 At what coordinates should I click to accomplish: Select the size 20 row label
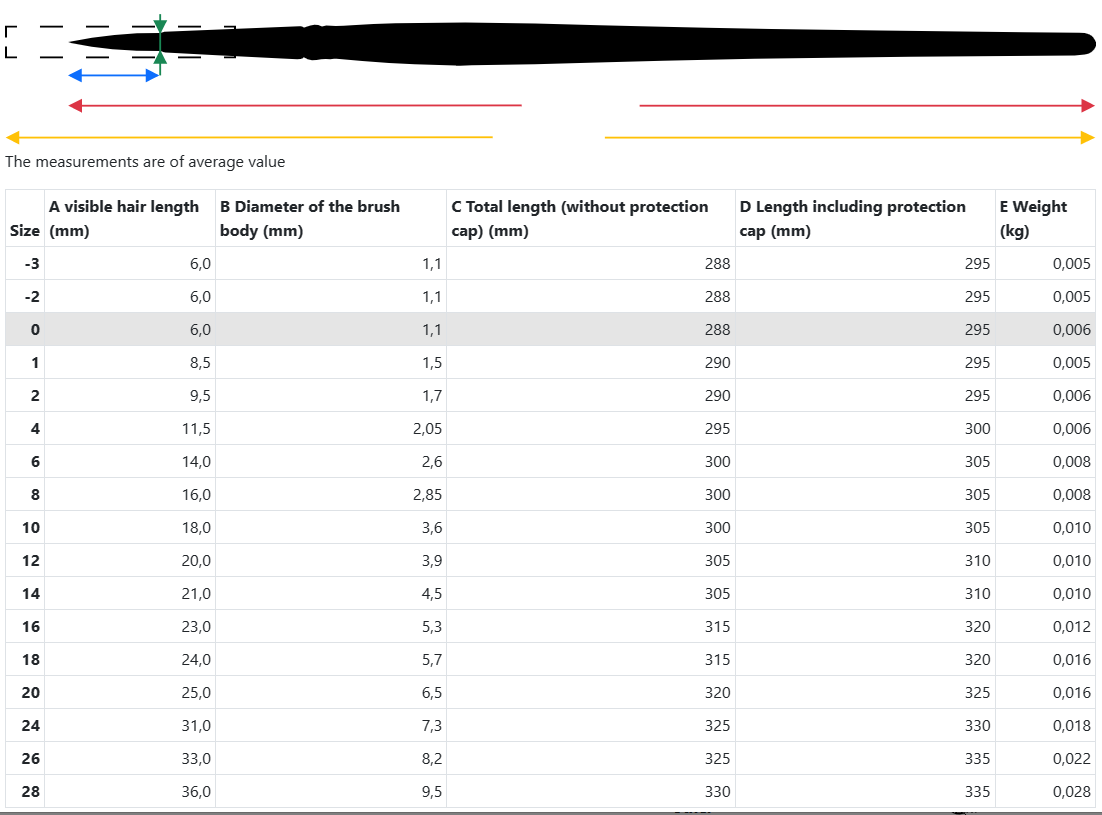(31, 693)
